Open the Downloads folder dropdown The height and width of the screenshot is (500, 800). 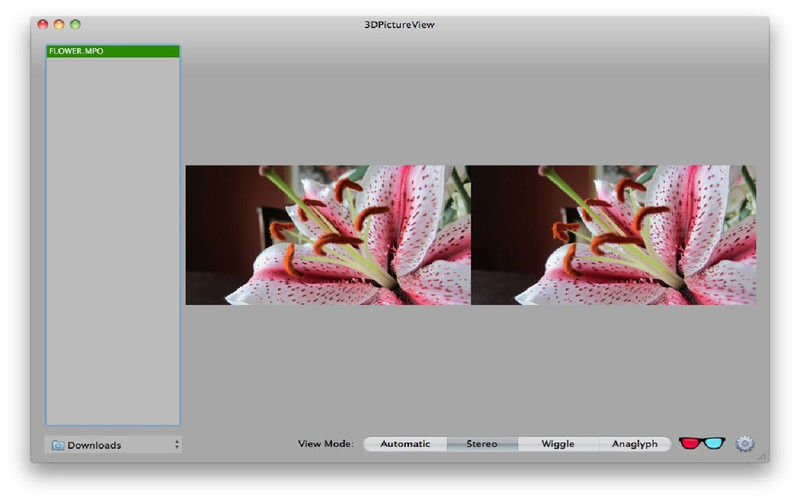113,445
